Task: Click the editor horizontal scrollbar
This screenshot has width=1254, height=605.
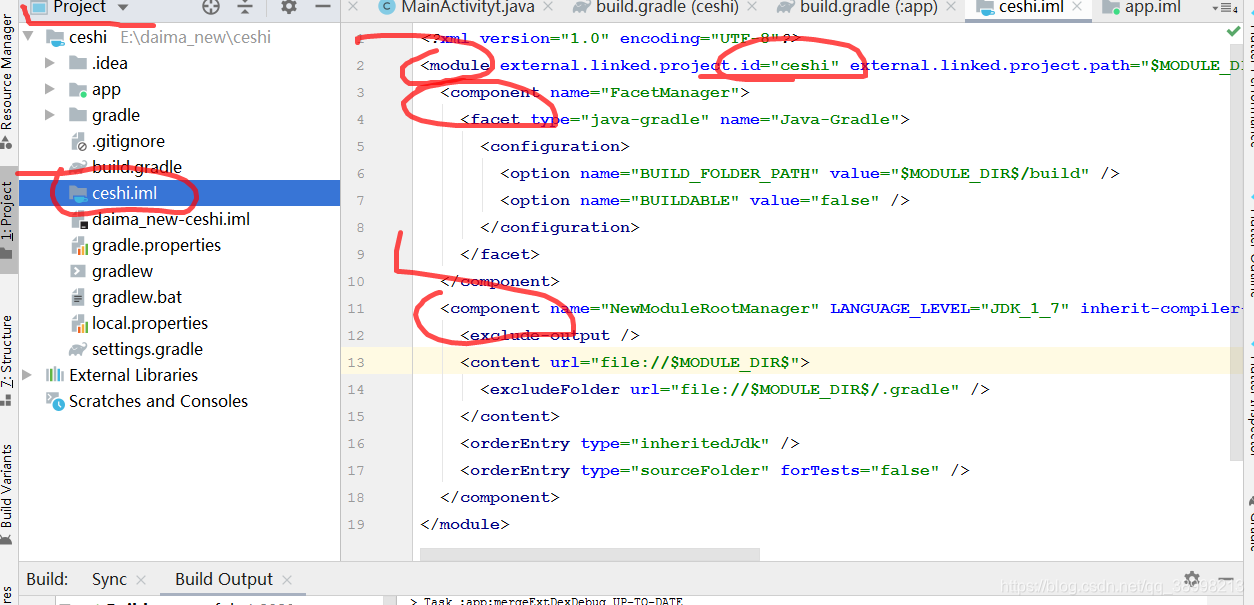Action: click(590, 554)
